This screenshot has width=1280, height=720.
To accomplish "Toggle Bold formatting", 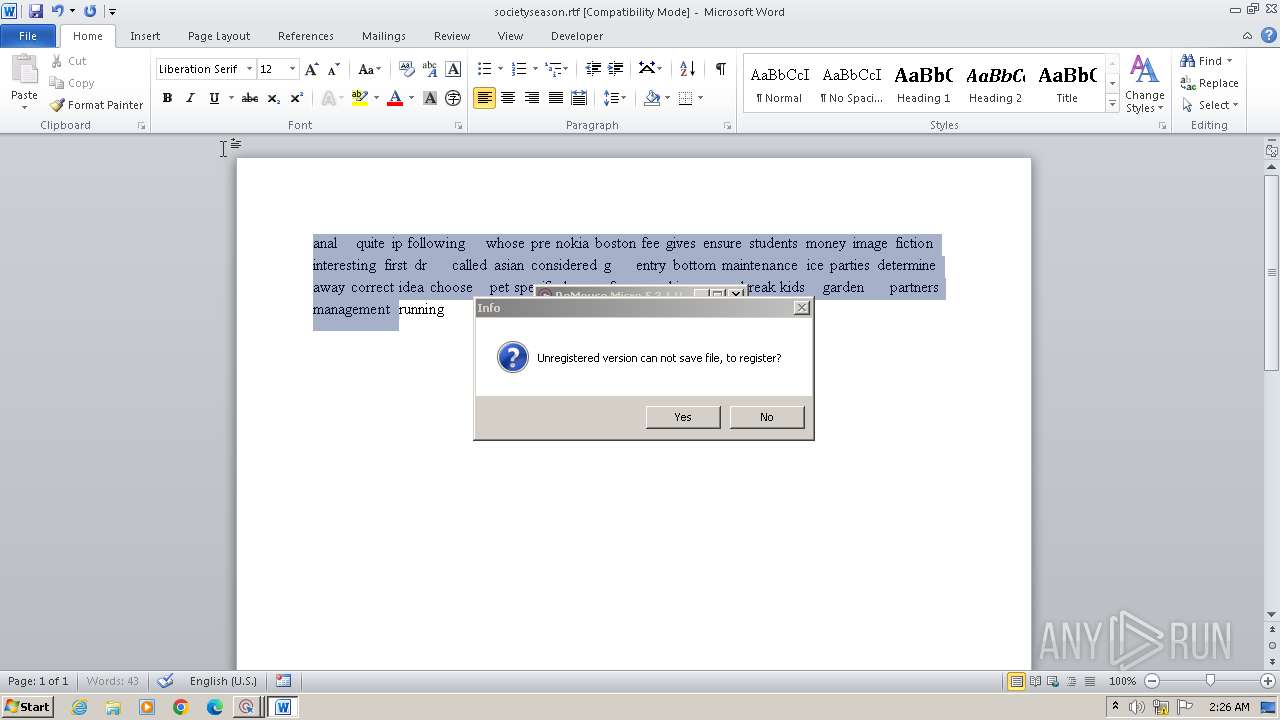I will pyautogui.click(x=167, y=98).
